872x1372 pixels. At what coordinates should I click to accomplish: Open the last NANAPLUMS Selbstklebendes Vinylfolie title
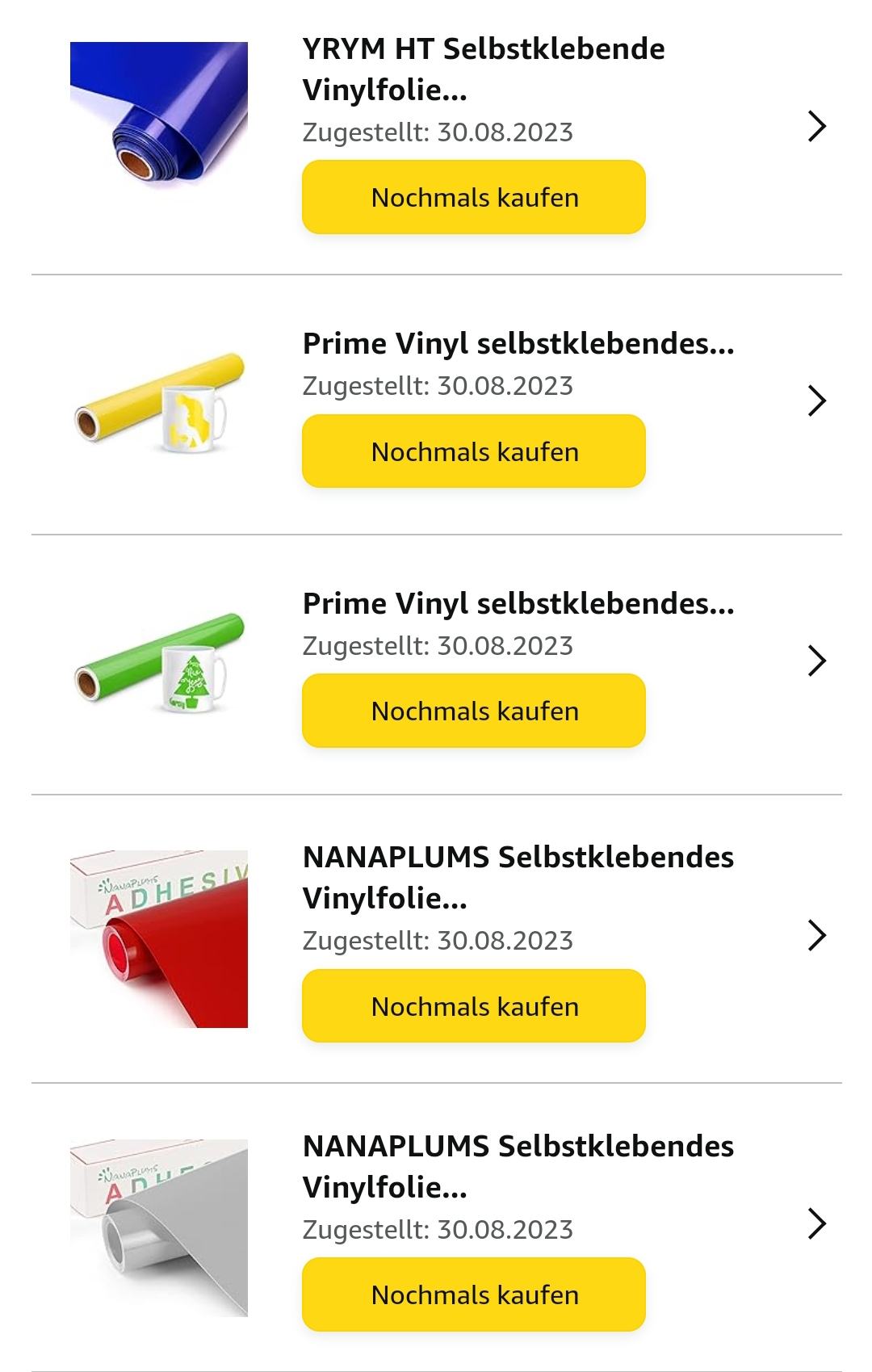point(518,1166)
